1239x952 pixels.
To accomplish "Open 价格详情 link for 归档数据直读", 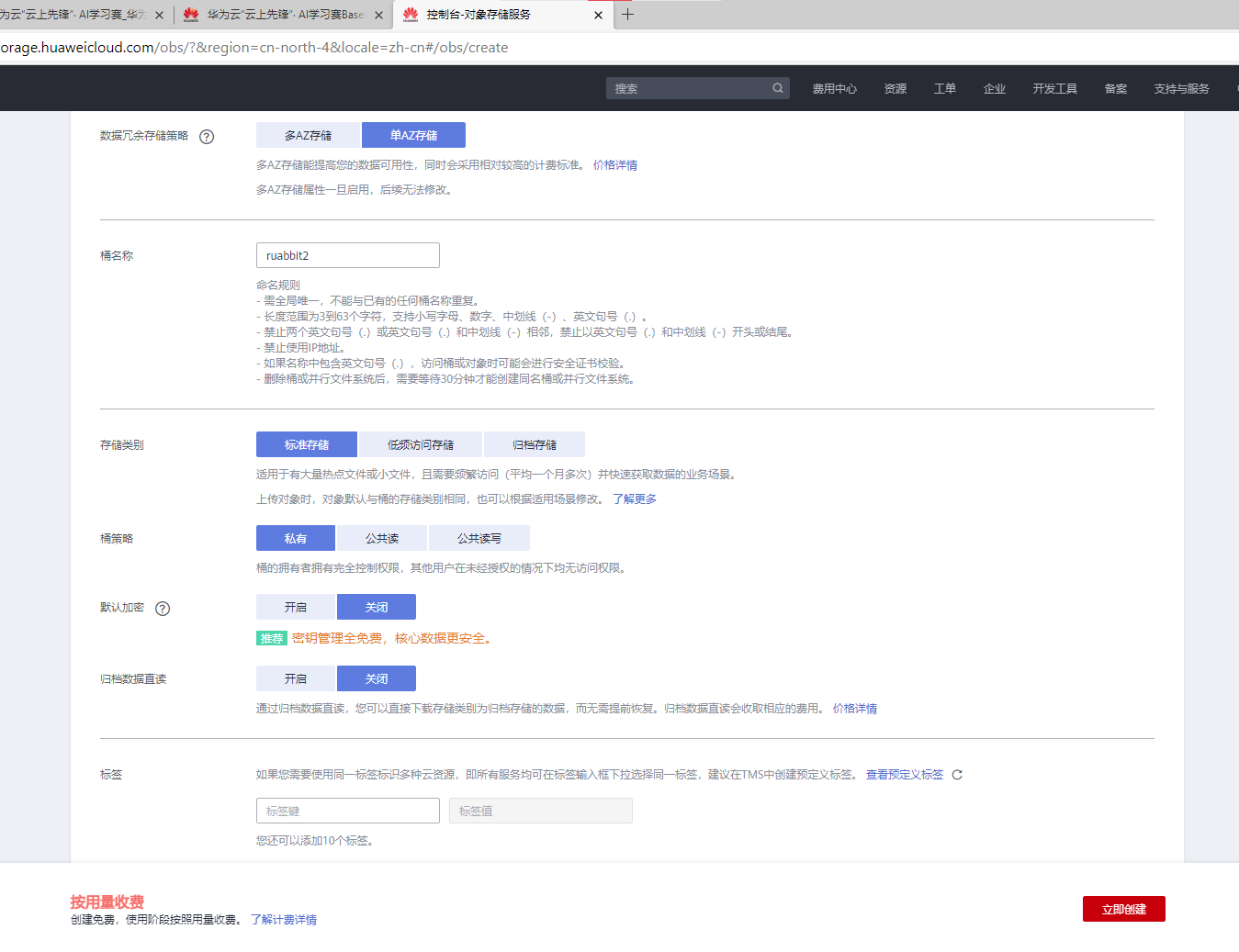I will click(855, 709).
